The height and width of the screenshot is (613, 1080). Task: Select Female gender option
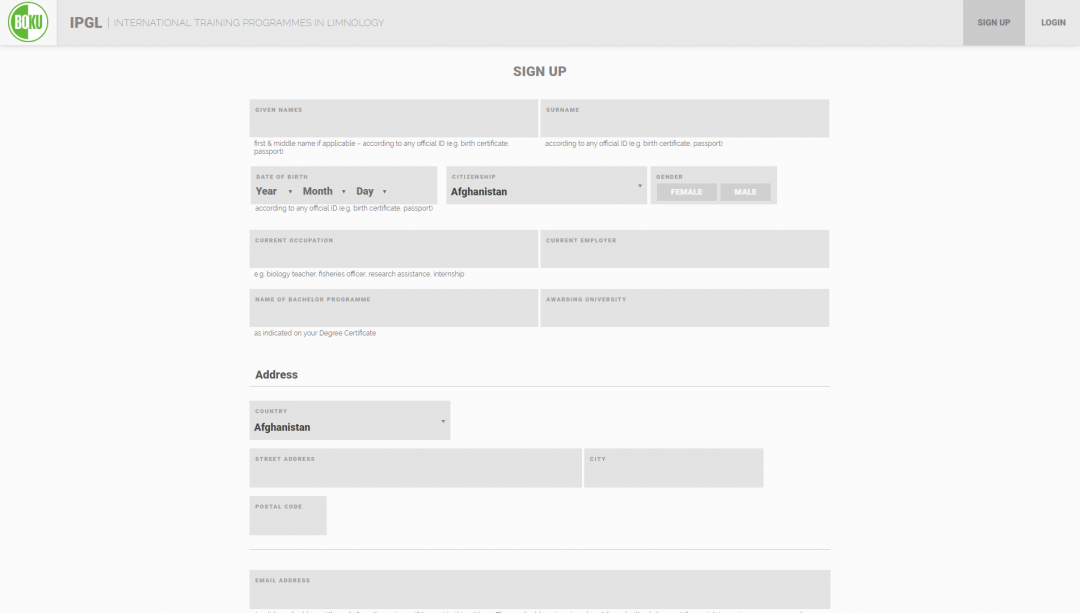[686, 192]
